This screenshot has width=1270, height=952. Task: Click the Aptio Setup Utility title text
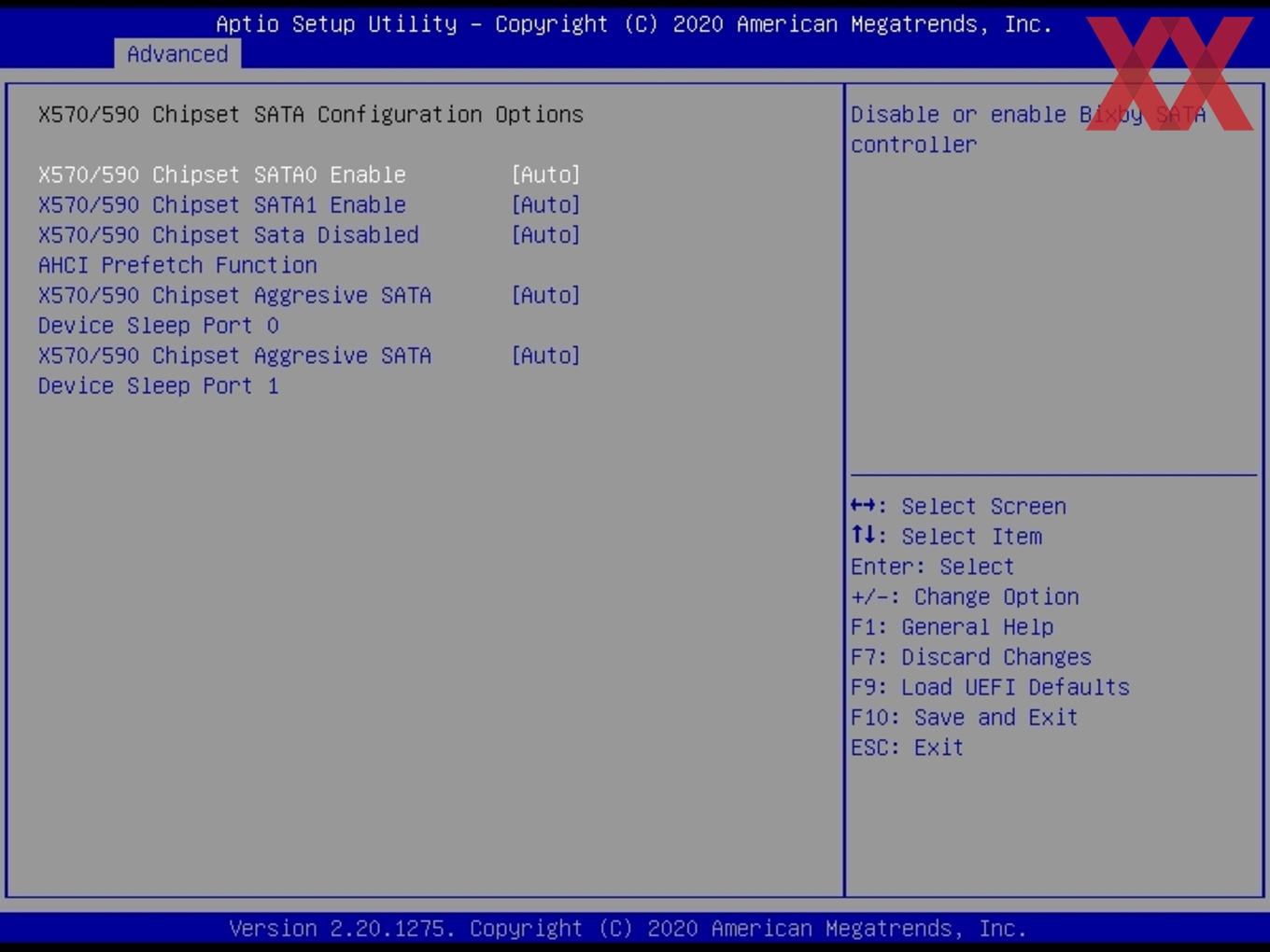click(x=634, y=24)
